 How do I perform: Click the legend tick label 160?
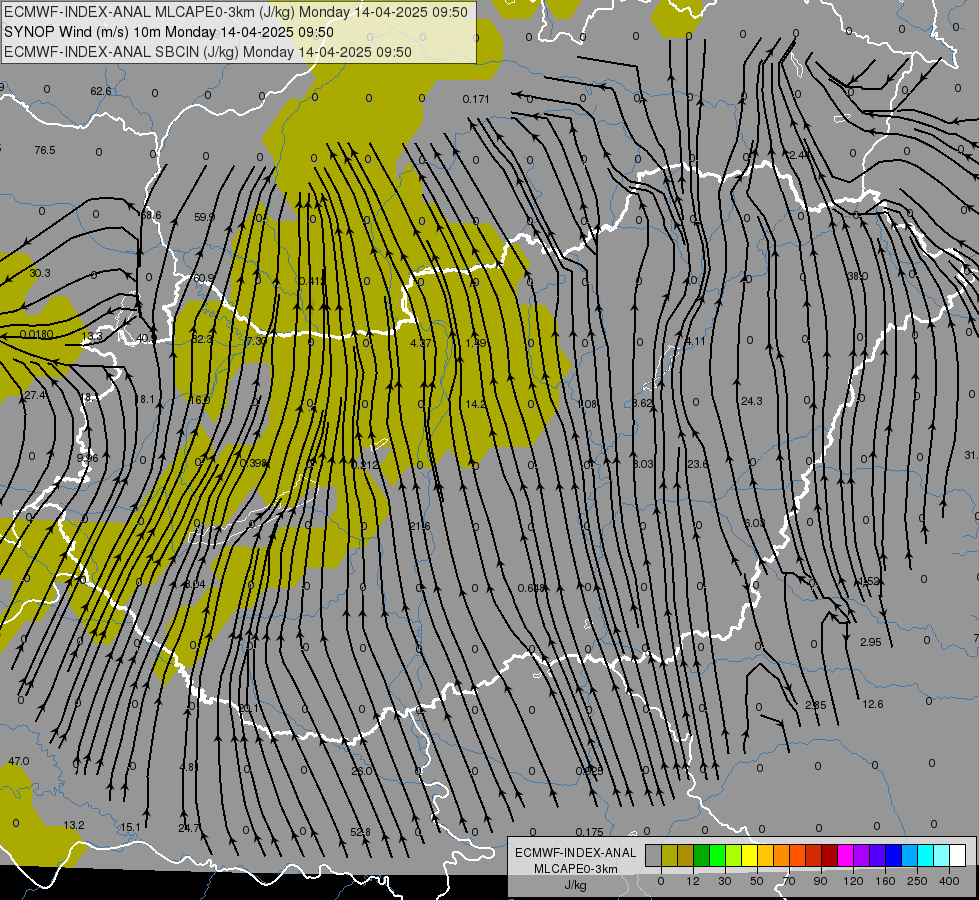click(885, 881)
